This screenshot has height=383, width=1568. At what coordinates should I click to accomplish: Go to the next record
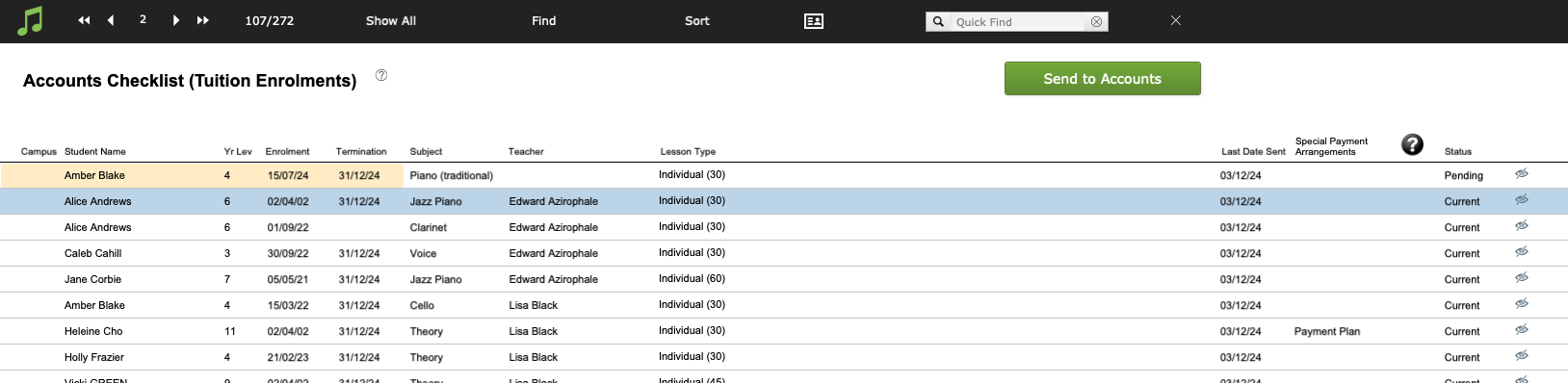click(x=175, y=20)
